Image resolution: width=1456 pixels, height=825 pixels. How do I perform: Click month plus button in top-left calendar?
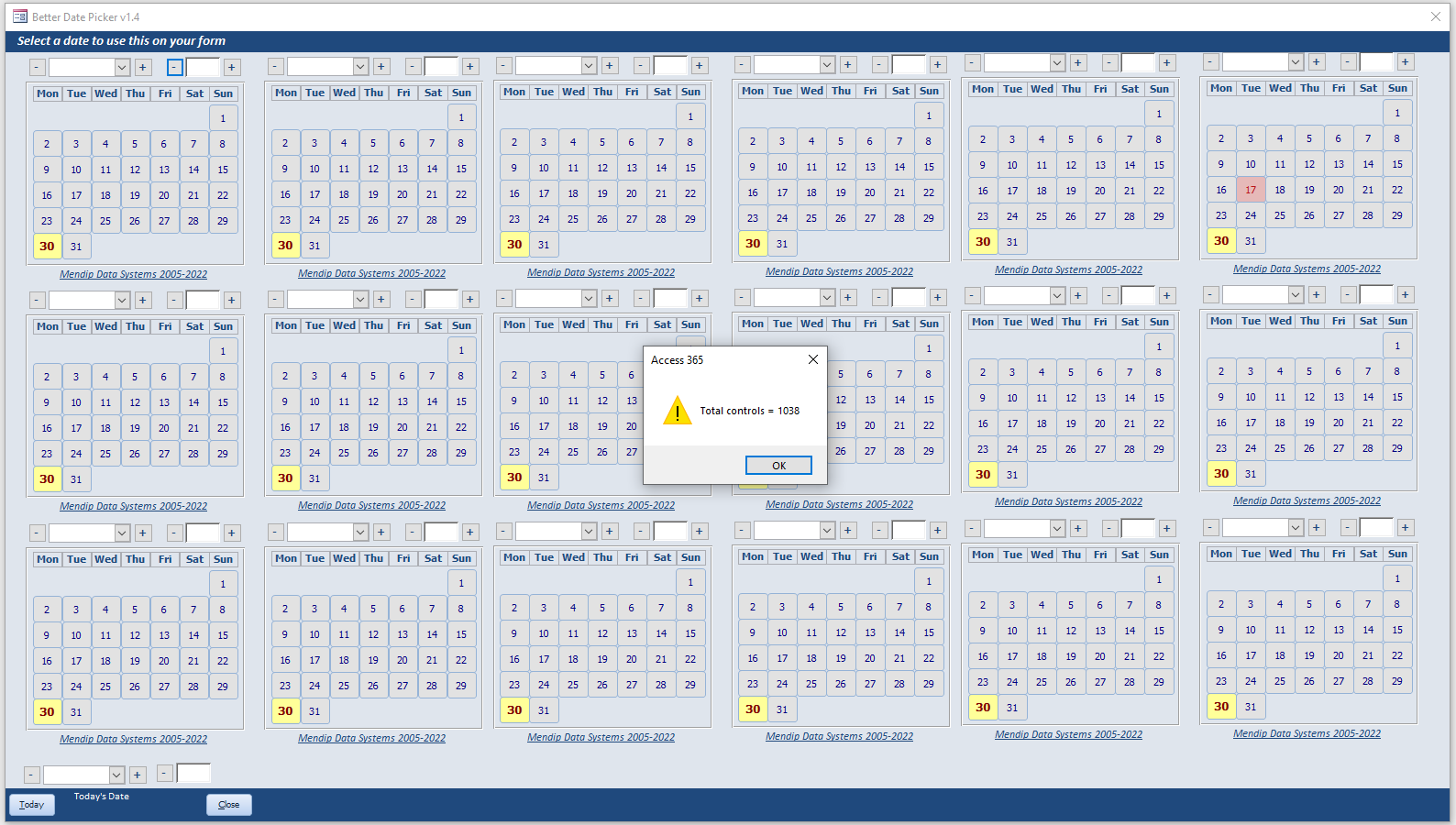coord(143,68)
